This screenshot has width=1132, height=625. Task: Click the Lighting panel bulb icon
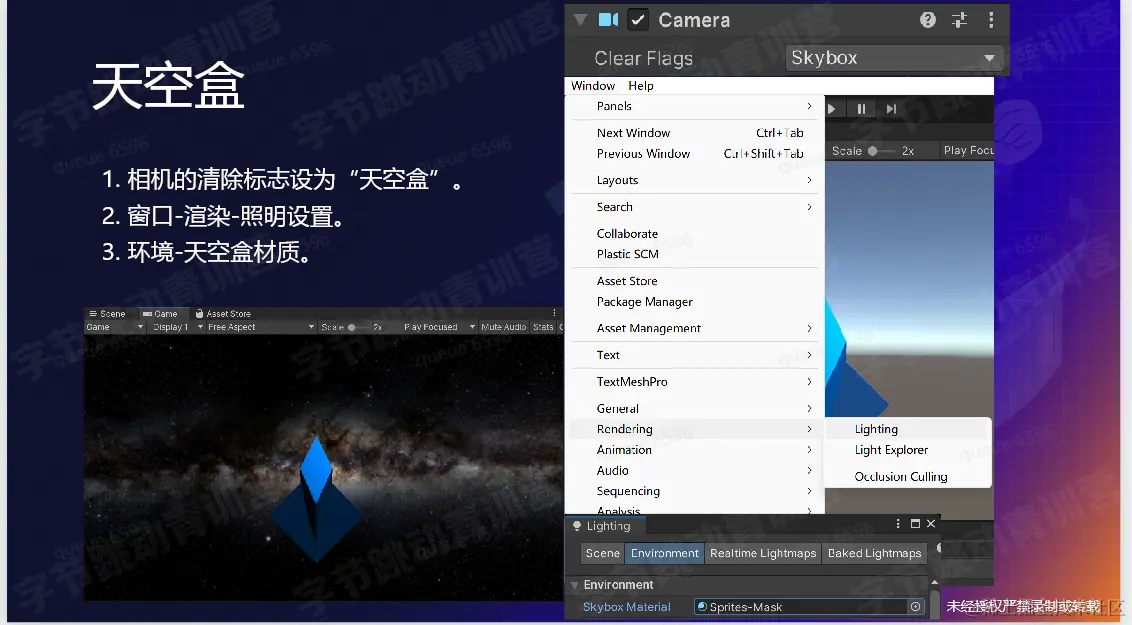click(x=576, y=526)
